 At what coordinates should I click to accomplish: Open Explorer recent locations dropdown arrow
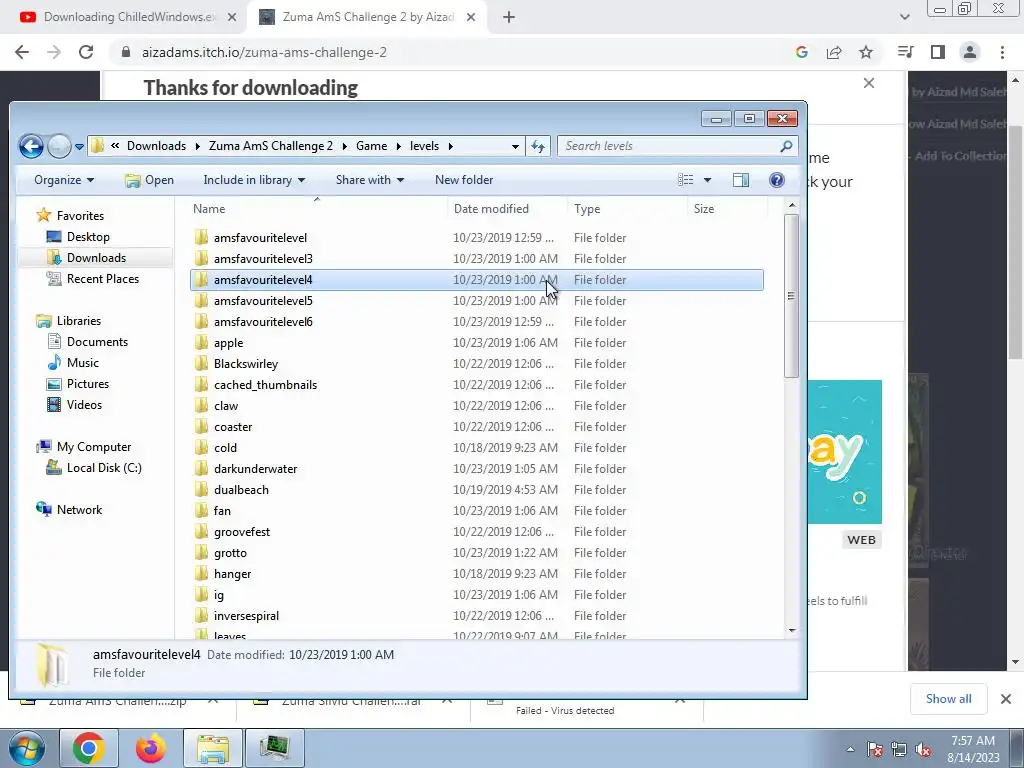(79, 147)
